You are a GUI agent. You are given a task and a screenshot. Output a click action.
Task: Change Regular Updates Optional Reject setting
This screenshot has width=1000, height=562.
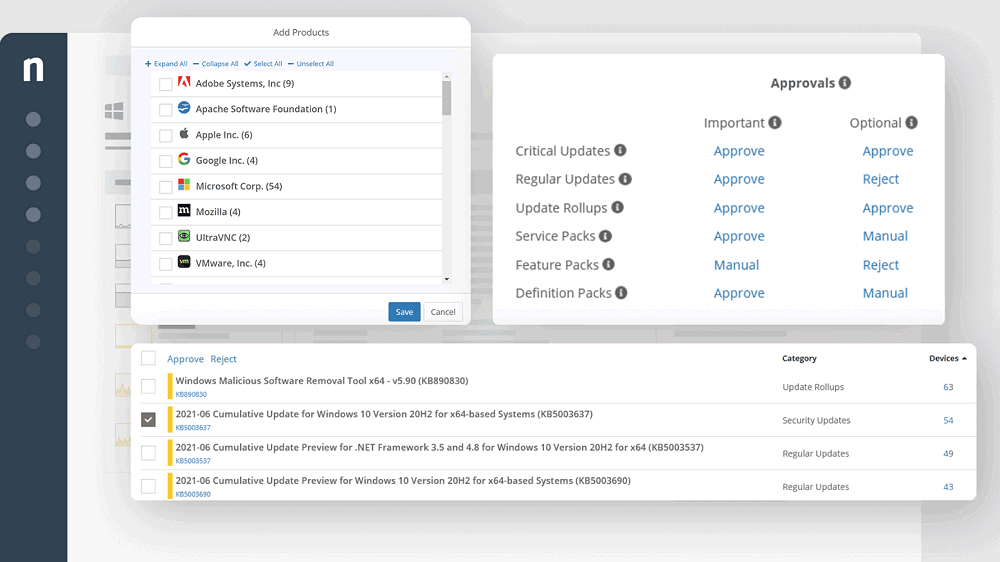881,179
